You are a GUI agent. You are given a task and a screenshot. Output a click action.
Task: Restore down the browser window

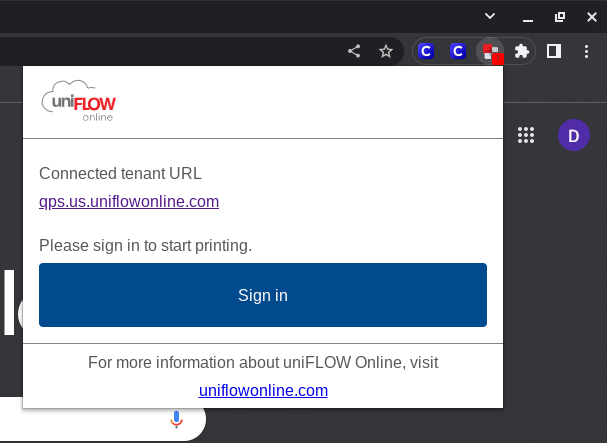pyautogui.click(x=560, y=17)
